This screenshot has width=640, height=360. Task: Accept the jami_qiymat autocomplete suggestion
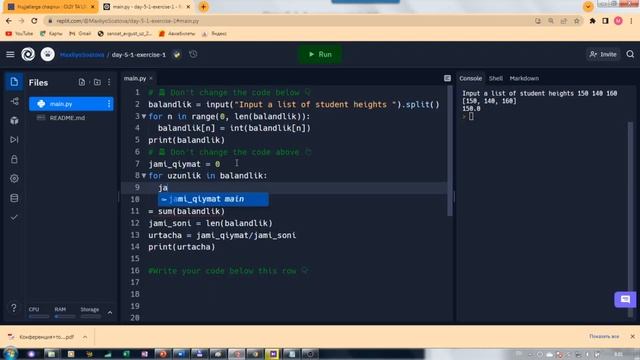213,199
